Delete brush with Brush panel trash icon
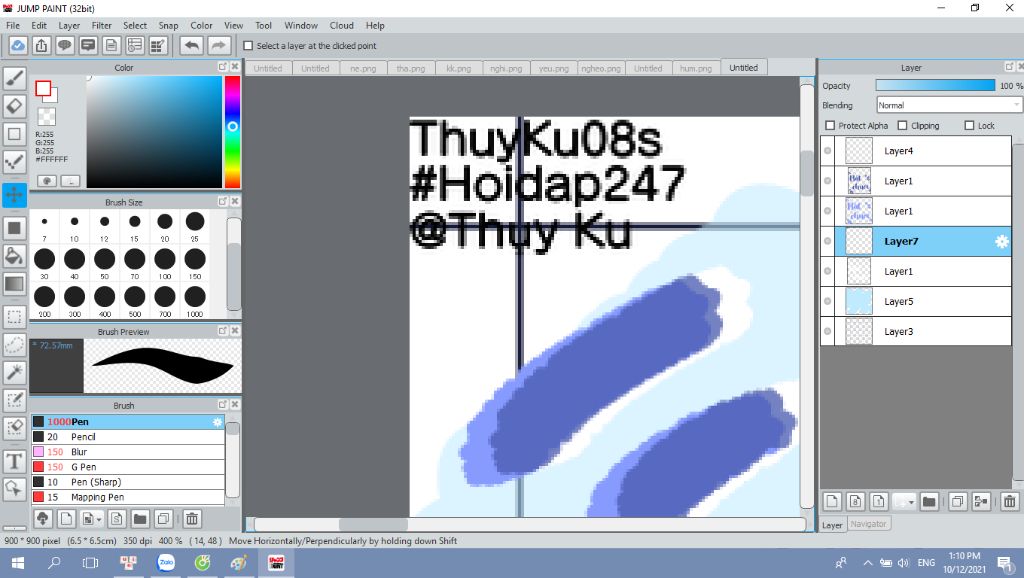 point(192,519)
